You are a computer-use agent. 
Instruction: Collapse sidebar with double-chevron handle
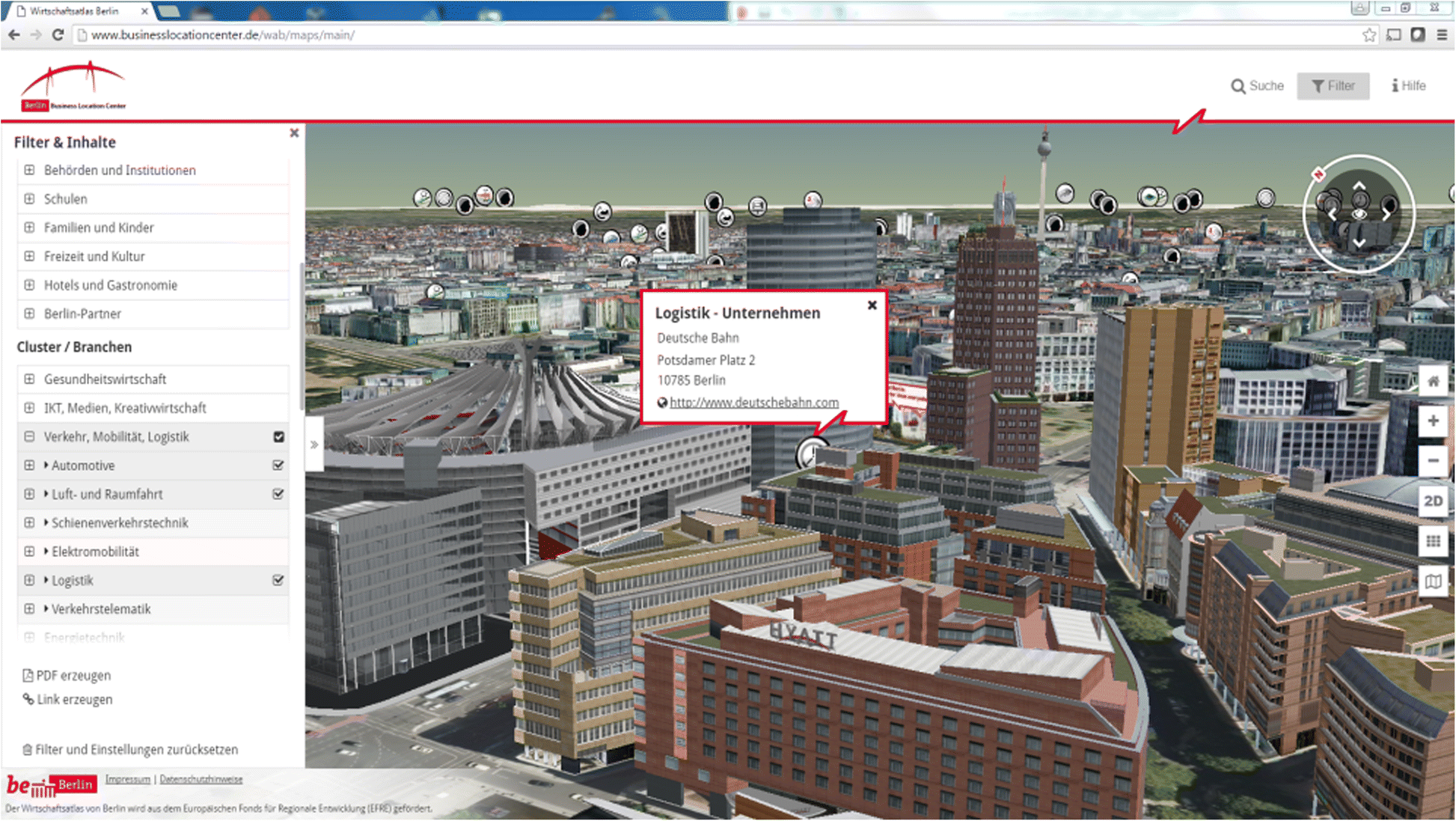(314, 445)
